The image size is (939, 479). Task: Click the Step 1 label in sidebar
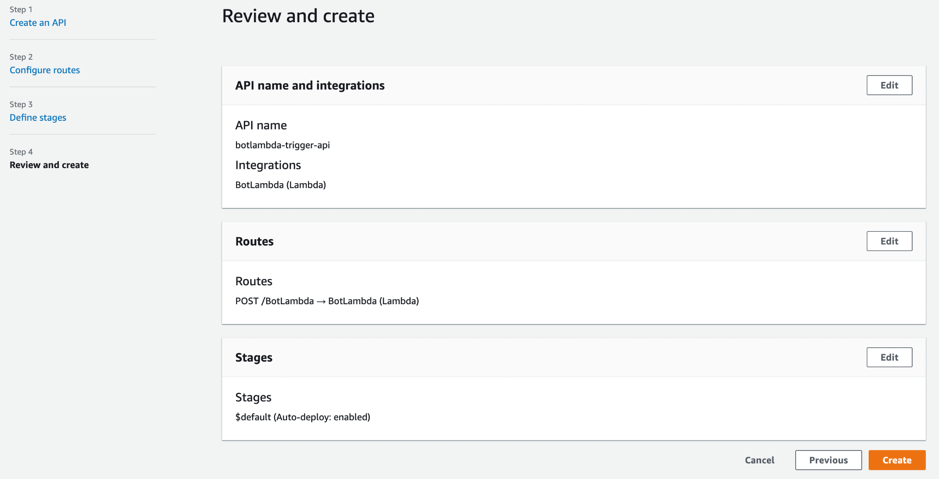click(21, 9)
